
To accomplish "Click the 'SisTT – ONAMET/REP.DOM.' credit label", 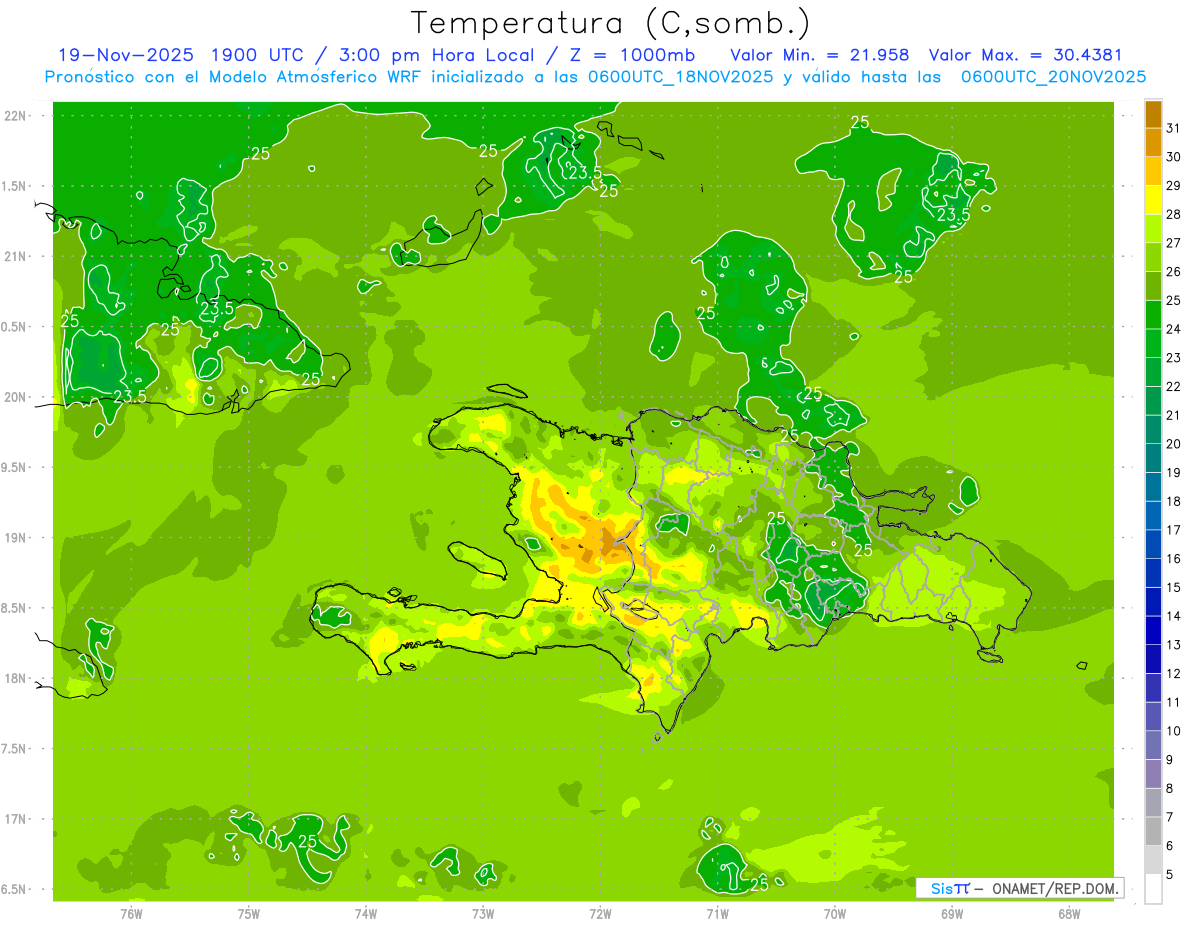I will (1020, 887).
